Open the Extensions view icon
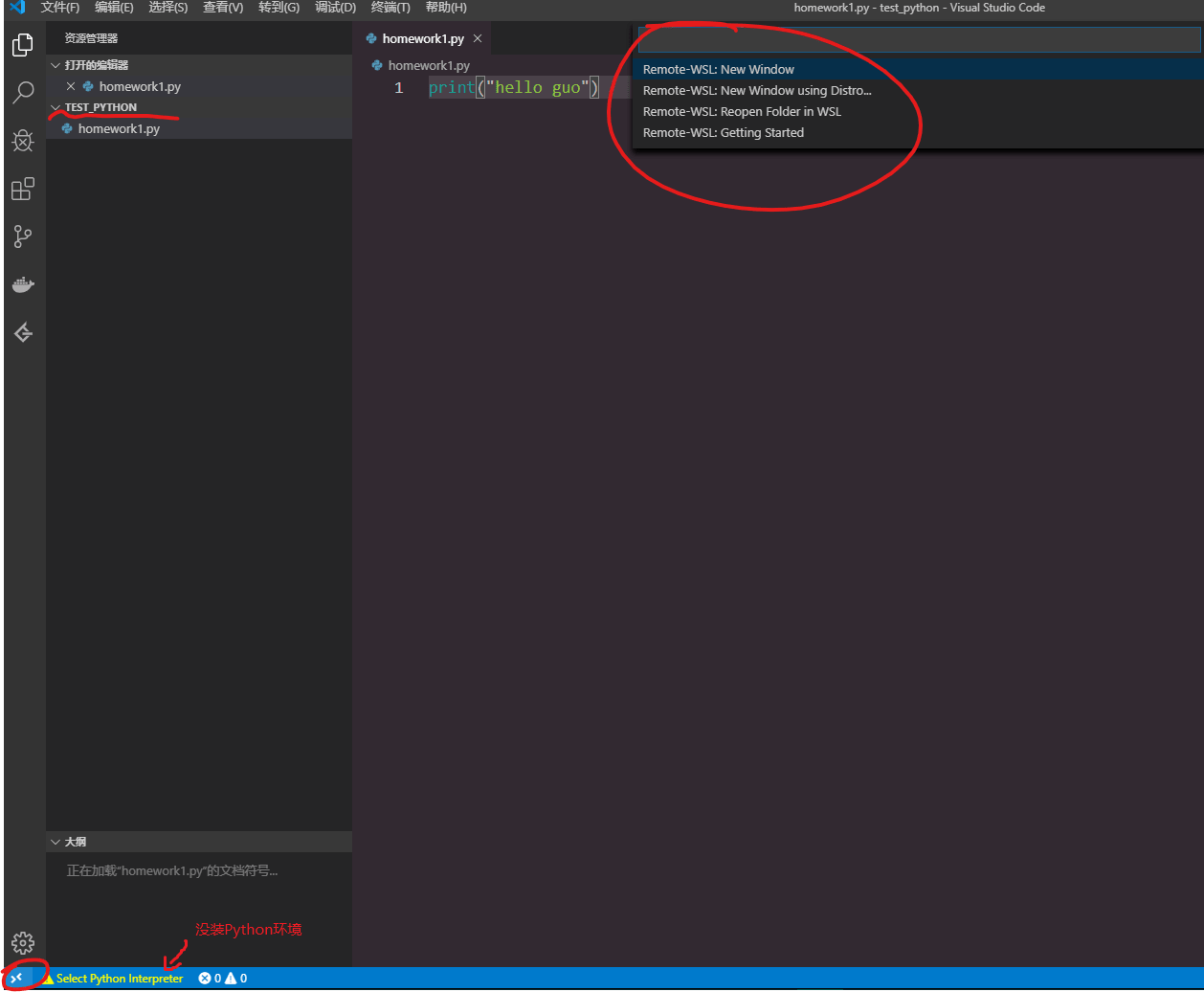The height and width of the screenshot is (992, 1204). tap(23, 189)
